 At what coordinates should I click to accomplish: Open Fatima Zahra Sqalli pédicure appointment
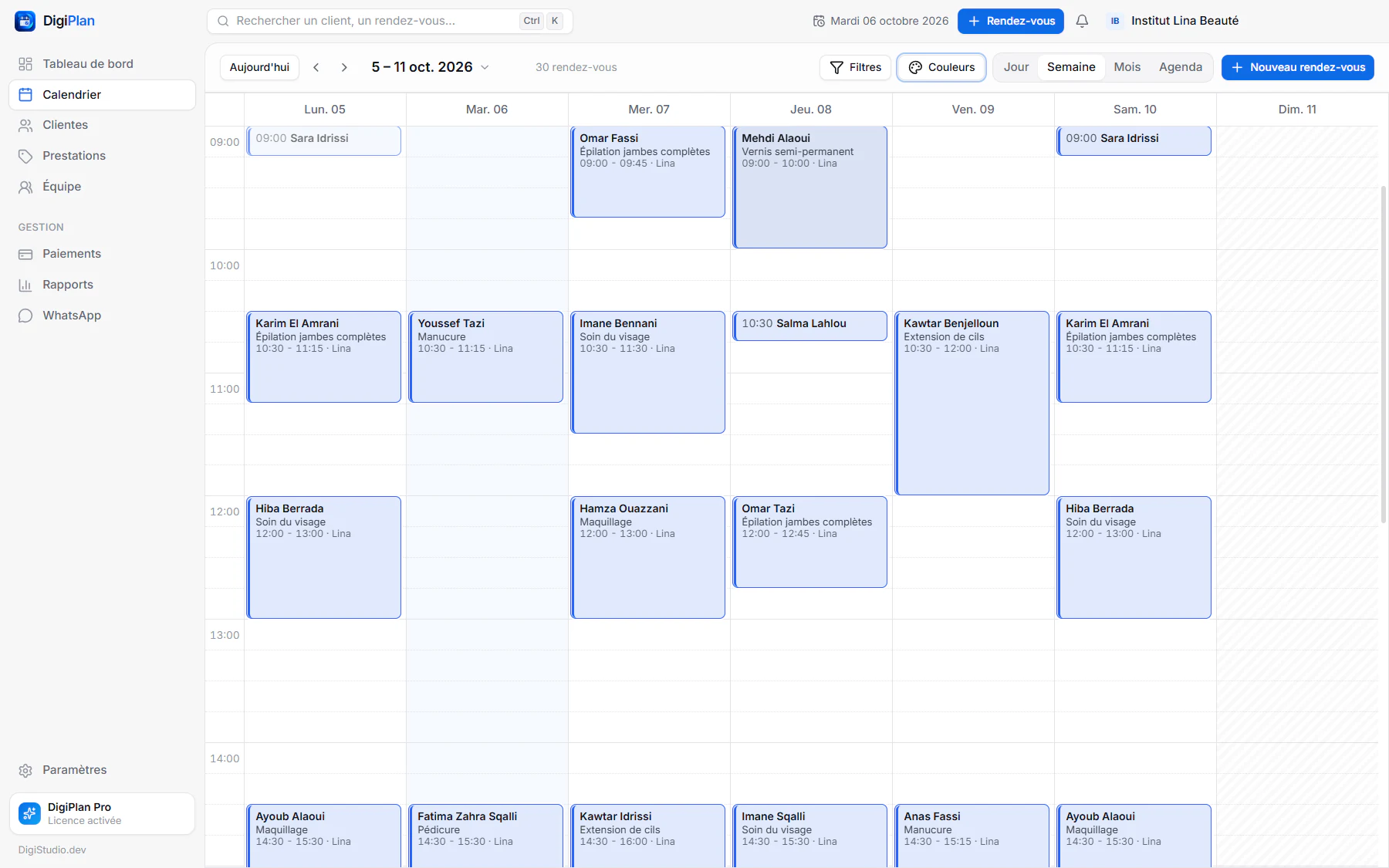486,836
